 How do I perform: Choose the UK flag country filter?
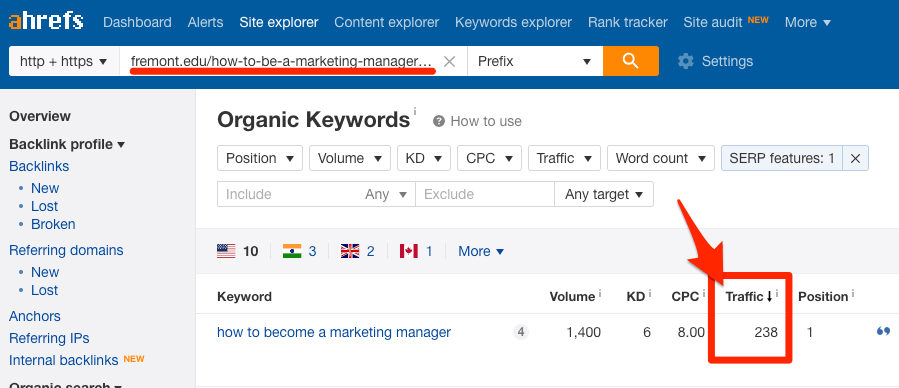350,251
